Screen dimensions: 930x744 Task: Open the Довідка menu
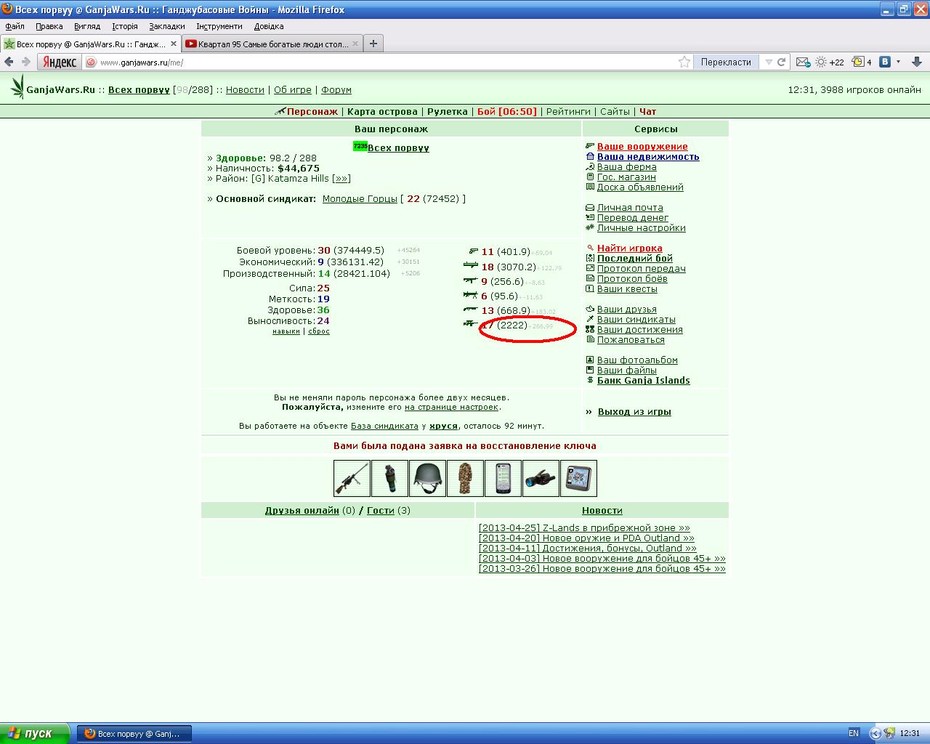click(269, 26)
